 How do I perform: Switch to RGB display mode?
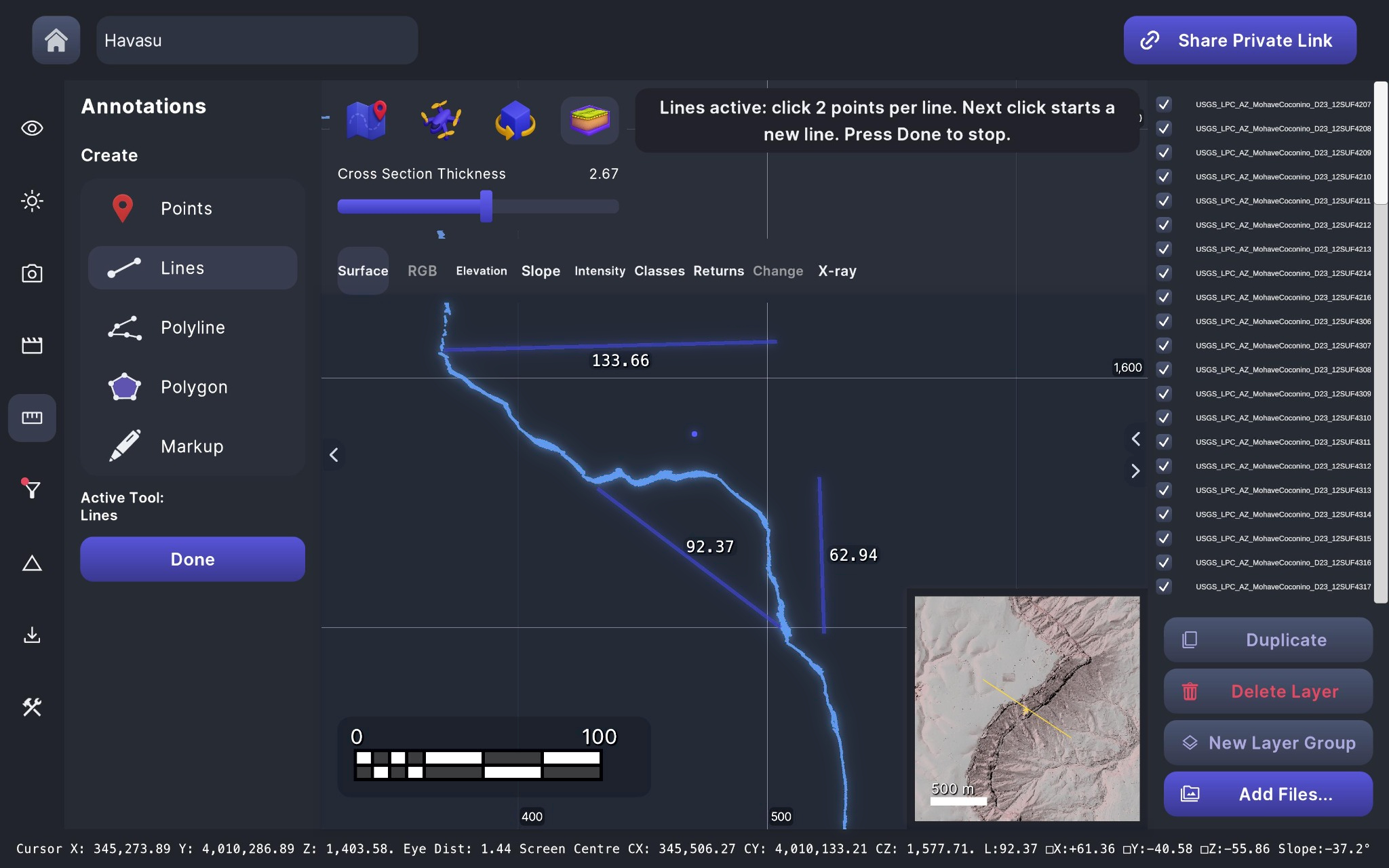point(422,271)
